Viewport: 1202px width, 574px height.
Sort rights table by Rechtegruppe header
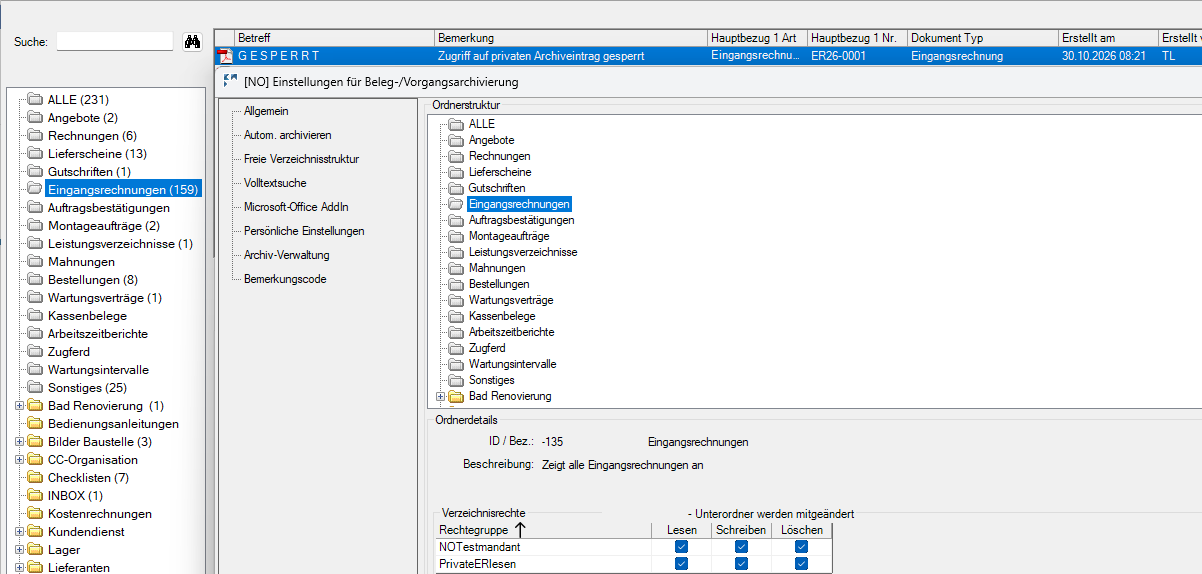(544, 530)
